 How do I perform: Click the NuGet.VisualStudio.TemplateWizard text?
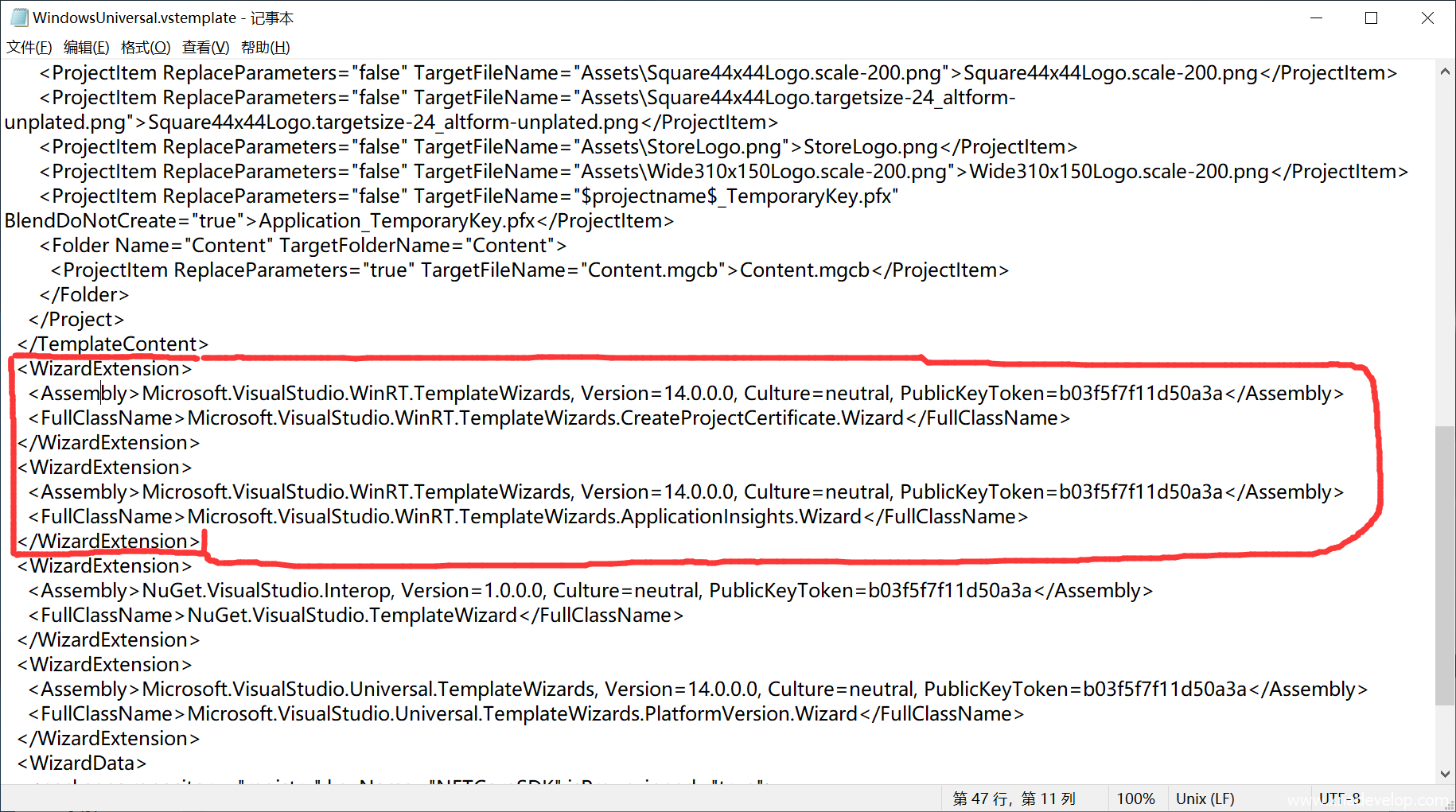click(x=352, y=616)
